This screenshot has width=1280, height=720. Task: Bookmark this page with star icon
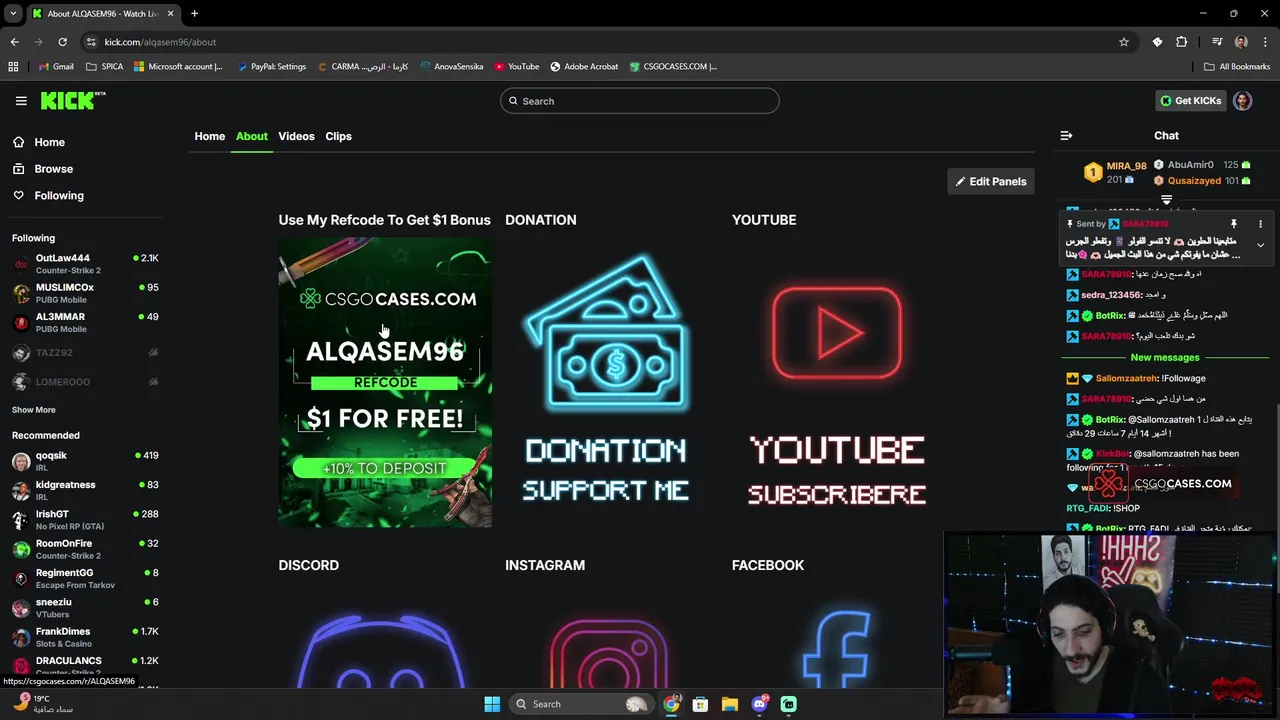[1124, 42]
